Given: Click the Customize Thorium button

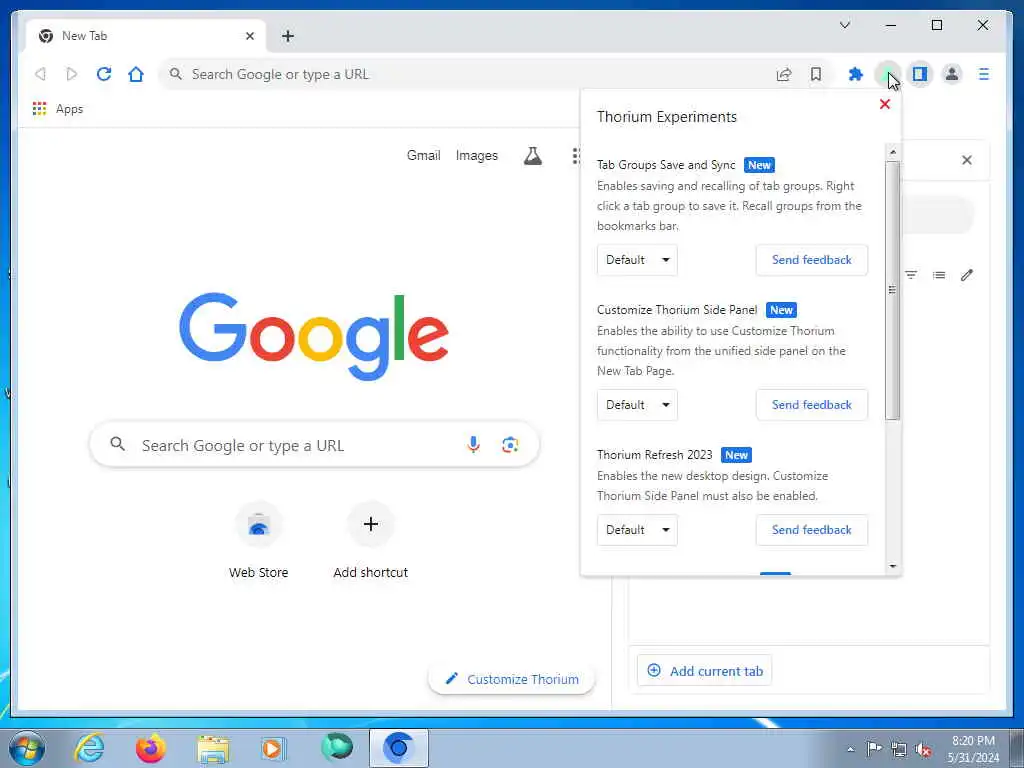Looking at the screenshot, I should (x=512, y=679).
